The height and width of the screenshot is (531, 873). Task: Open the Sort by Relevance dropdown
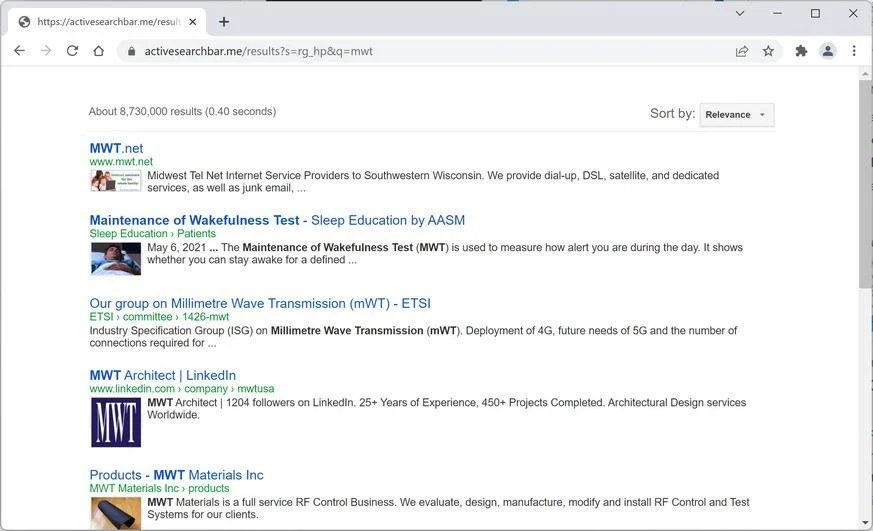tap(737, 115)
